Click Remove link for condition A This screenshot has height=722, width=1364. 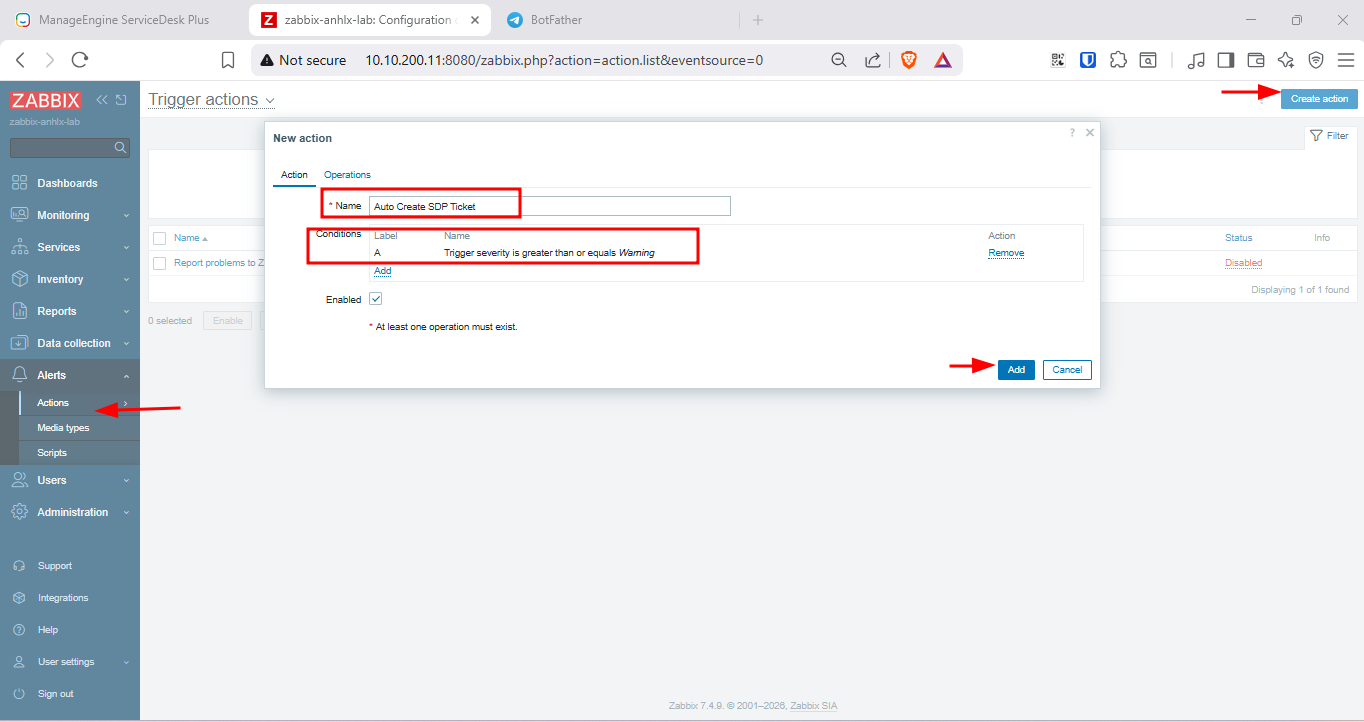point(1006,253)
